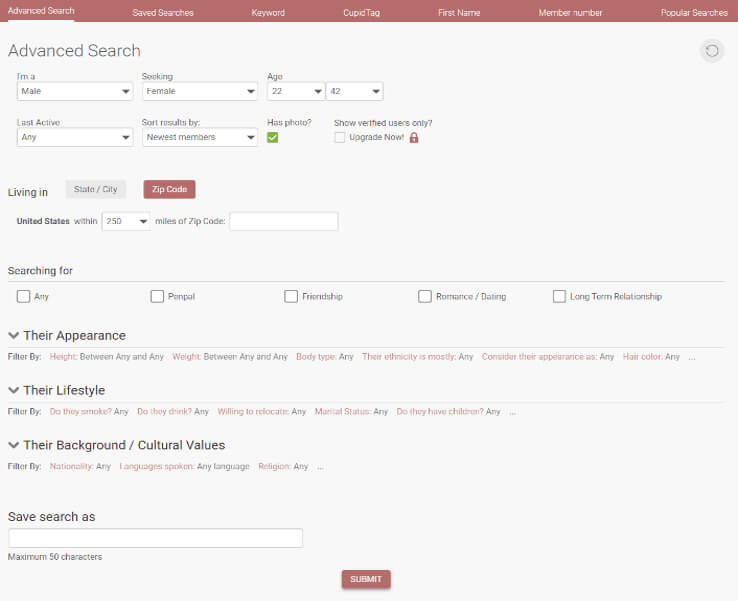Click the Zip Code input field

pyautogui.click(x=284, y=221)
